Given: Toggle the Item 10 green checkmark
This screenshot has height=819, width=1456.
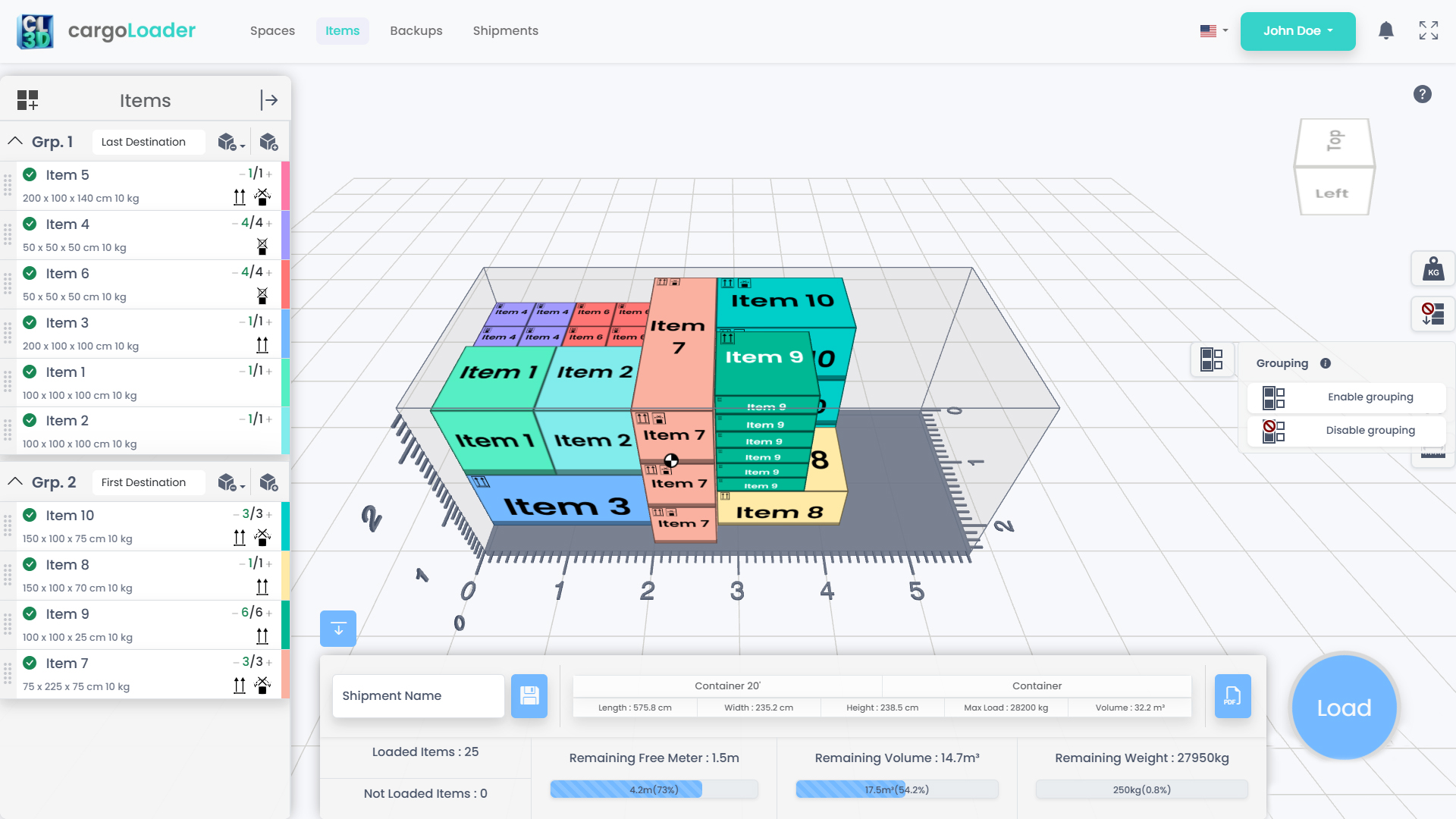Looking at the screenshot, I should tap(30, 515).
